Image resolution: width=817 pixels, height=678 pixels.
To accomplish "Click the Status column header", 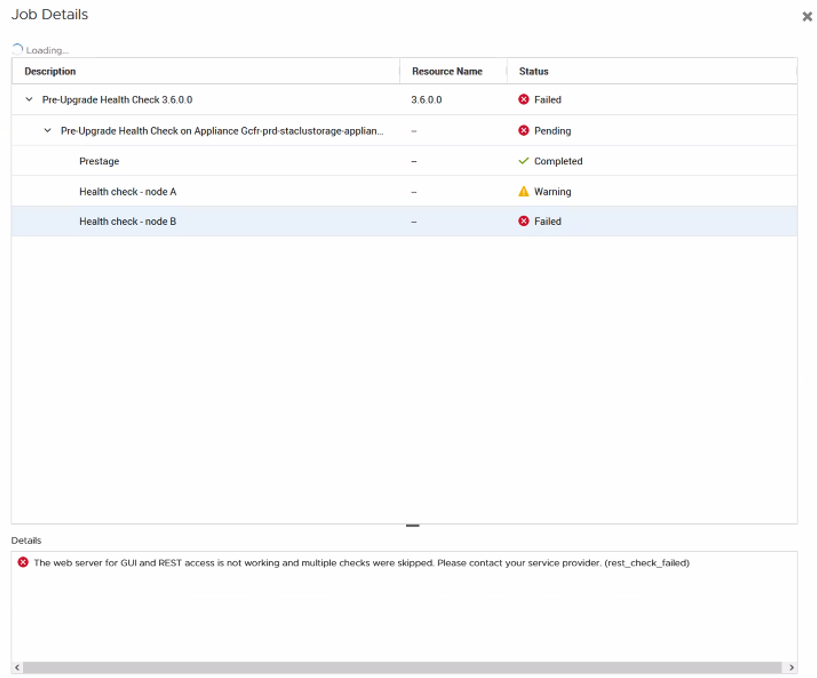I will pos(533,71).
